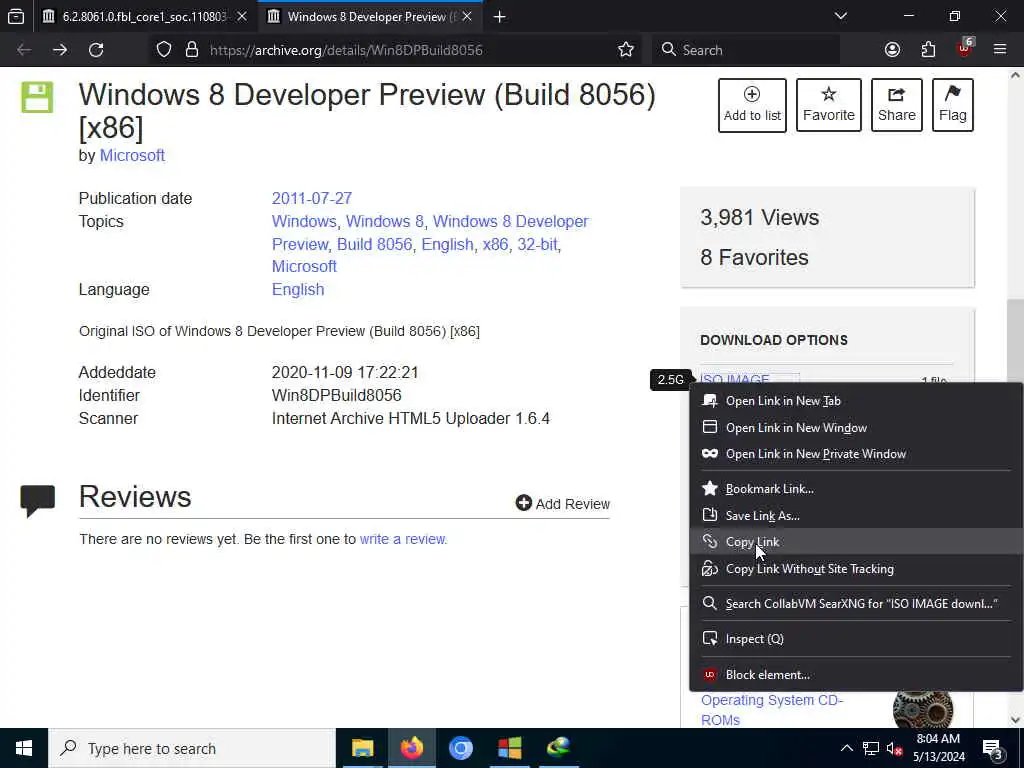Go forward with the forward arrow
Viewport: 1024px width, 768px height.
tap(60, 50)
